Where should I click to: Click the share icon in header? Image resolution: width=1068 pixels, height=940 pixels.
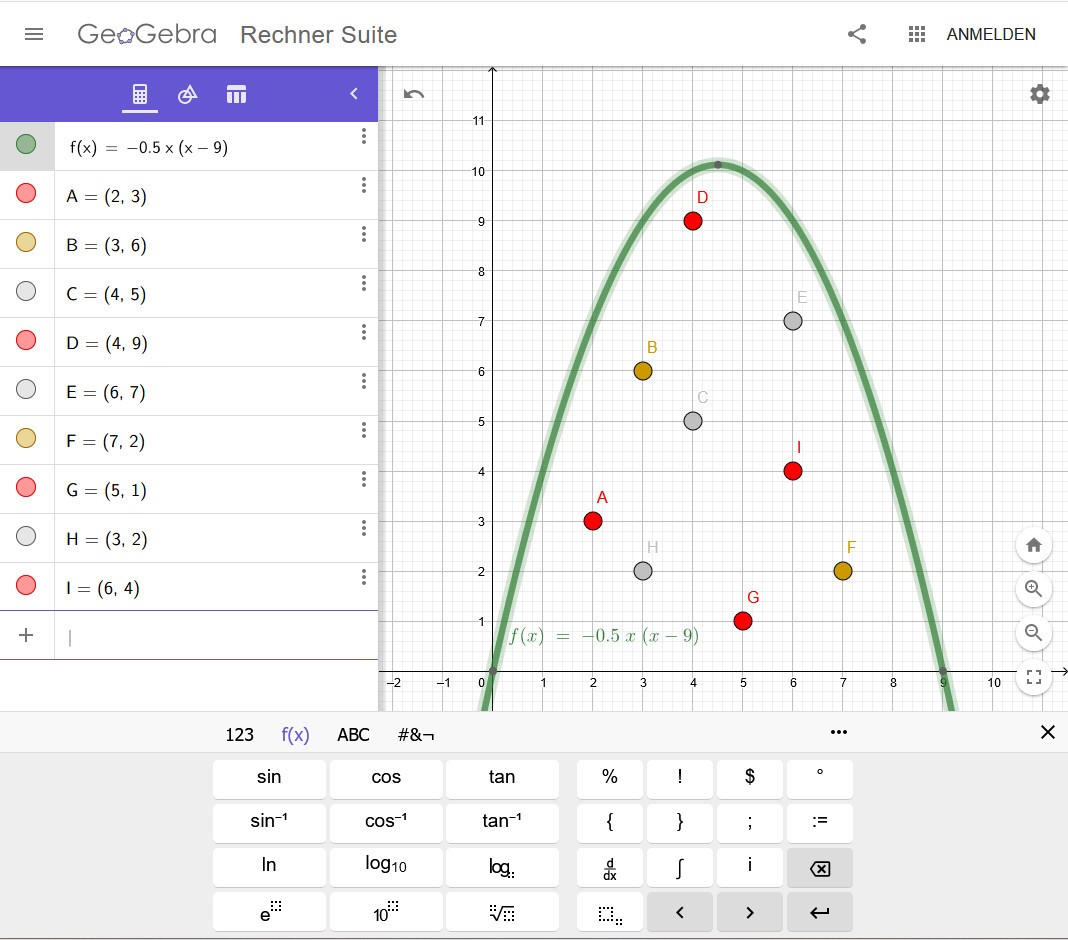(857, 34)
